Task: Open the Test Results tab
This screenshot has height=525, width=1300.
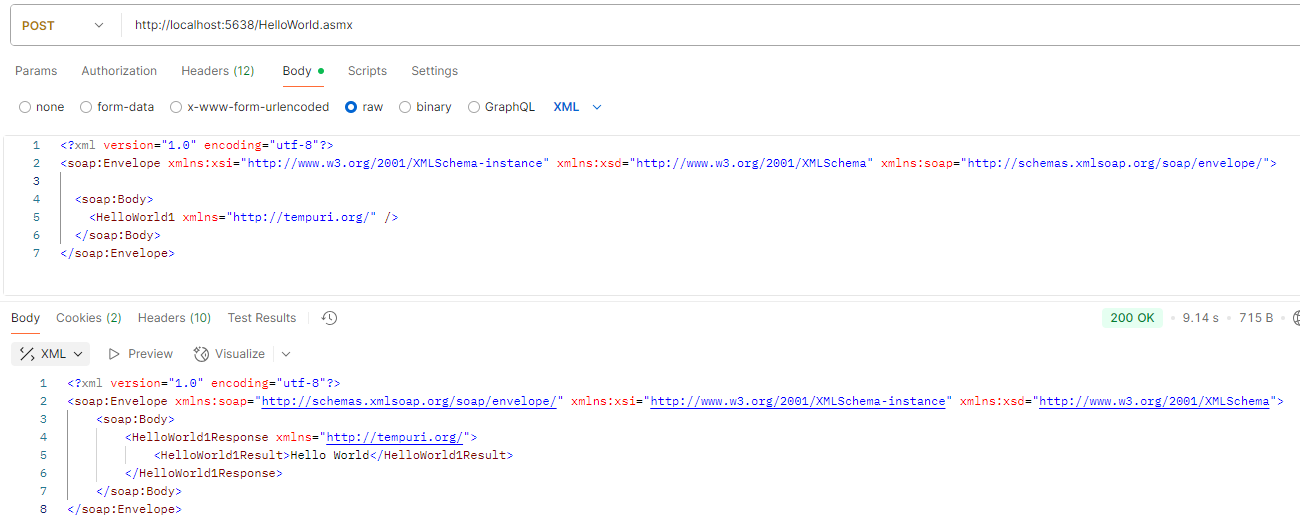Action: (262, 318)
